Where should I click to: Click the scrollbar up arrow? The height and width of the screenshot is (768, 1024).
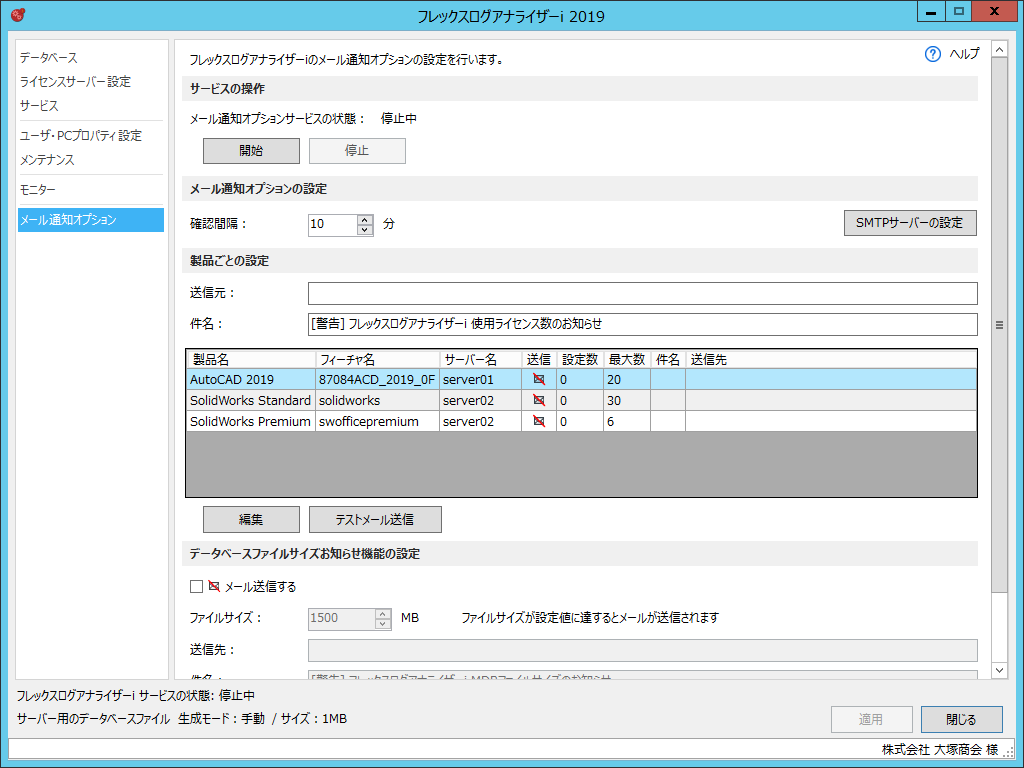point(999,49)
